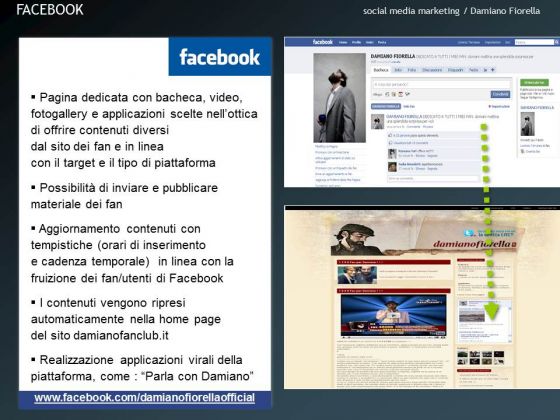Click the green become-a-fan button
Viewport: 560px width, 420px height.
[535, 82]
